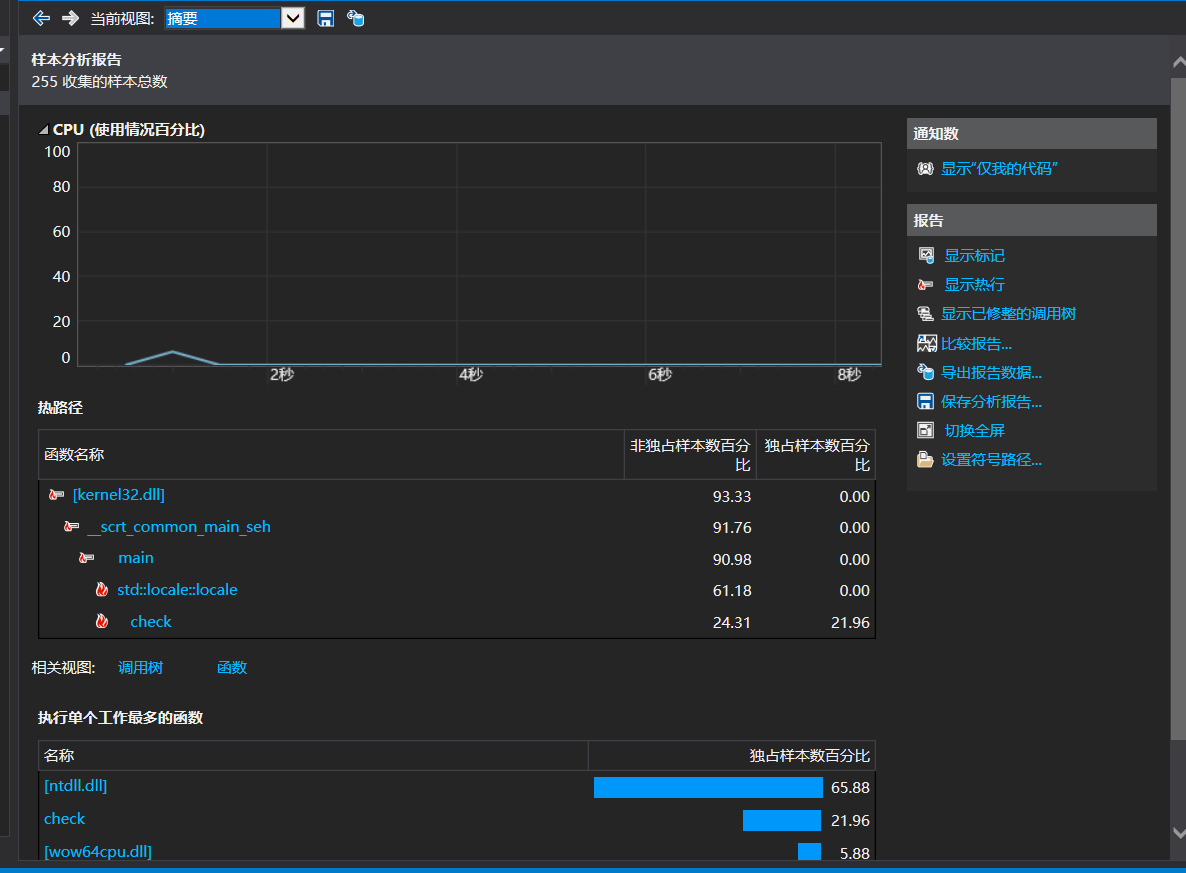Click the icon beside 显示"仅我的代码"
This screenshot has width=1186, height=873.
(925, 169)
